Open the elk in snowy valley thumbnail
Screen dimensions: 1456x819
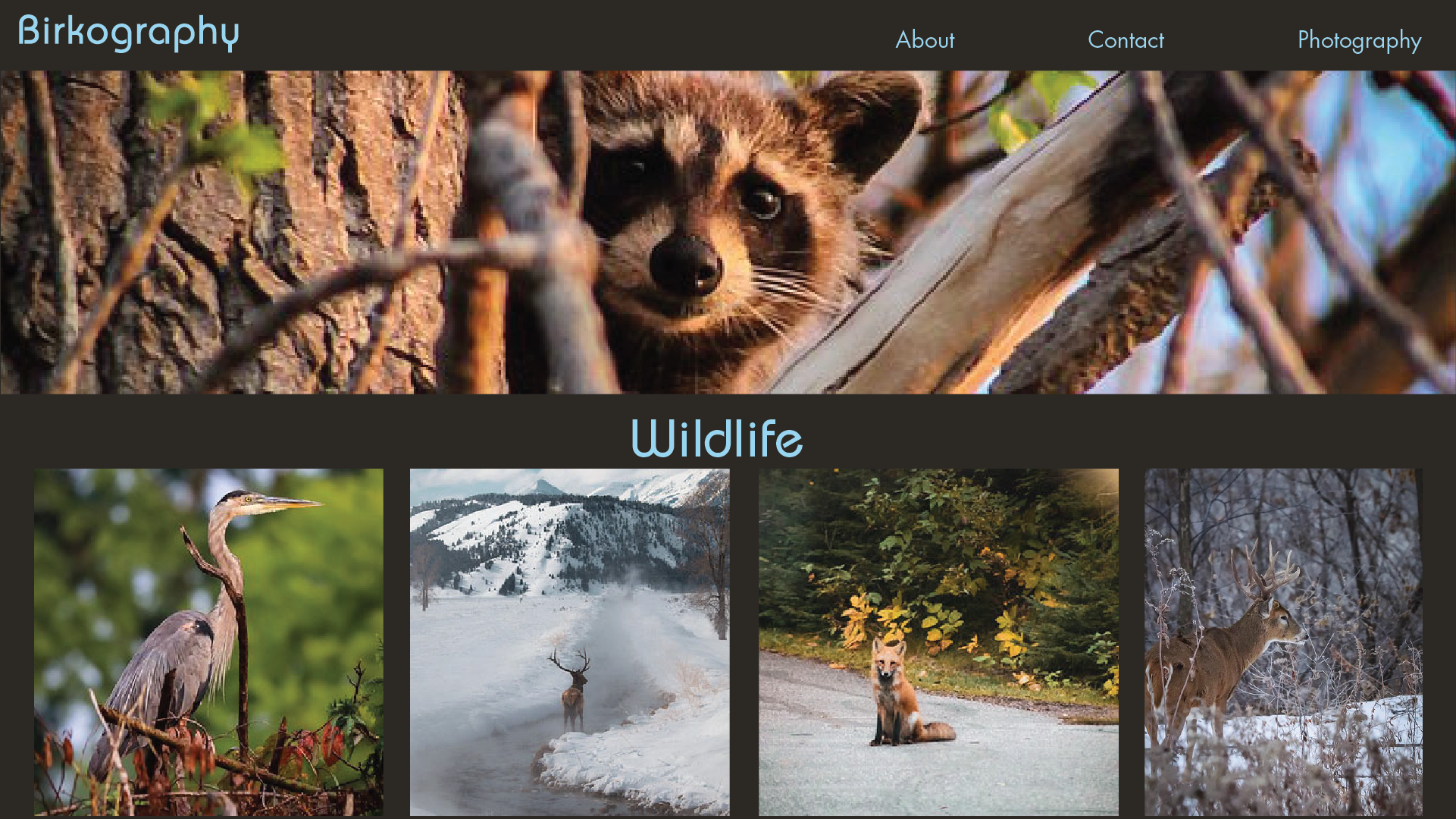569,642
